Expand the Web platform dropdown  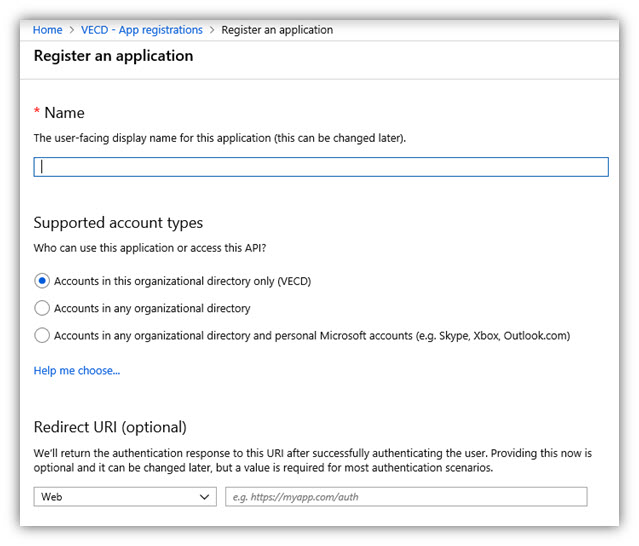(125, 497)
